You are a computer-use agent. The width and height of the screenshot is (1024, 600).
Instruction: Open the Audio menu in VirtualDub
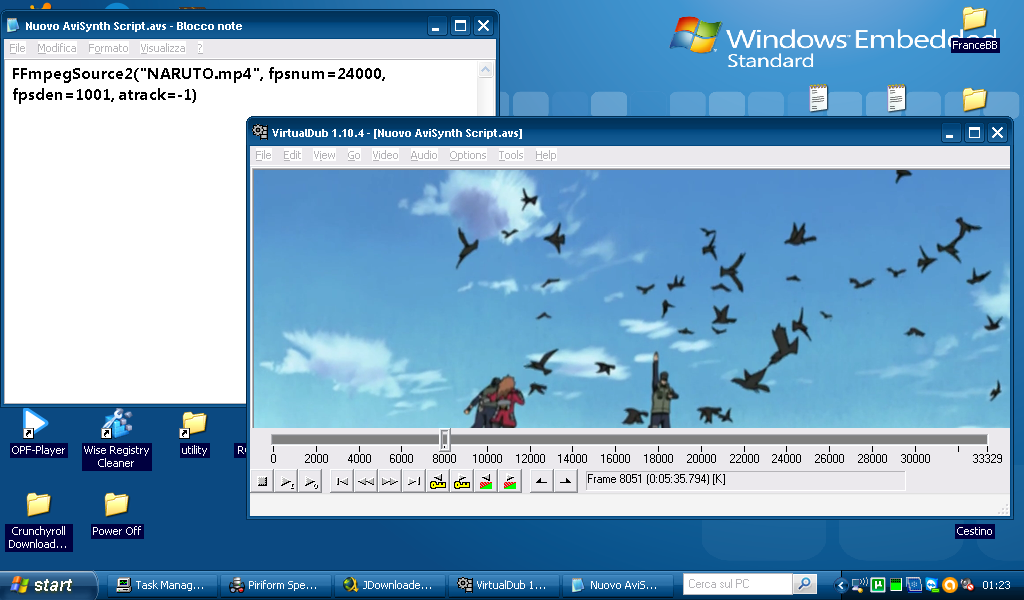coord(423,155)
